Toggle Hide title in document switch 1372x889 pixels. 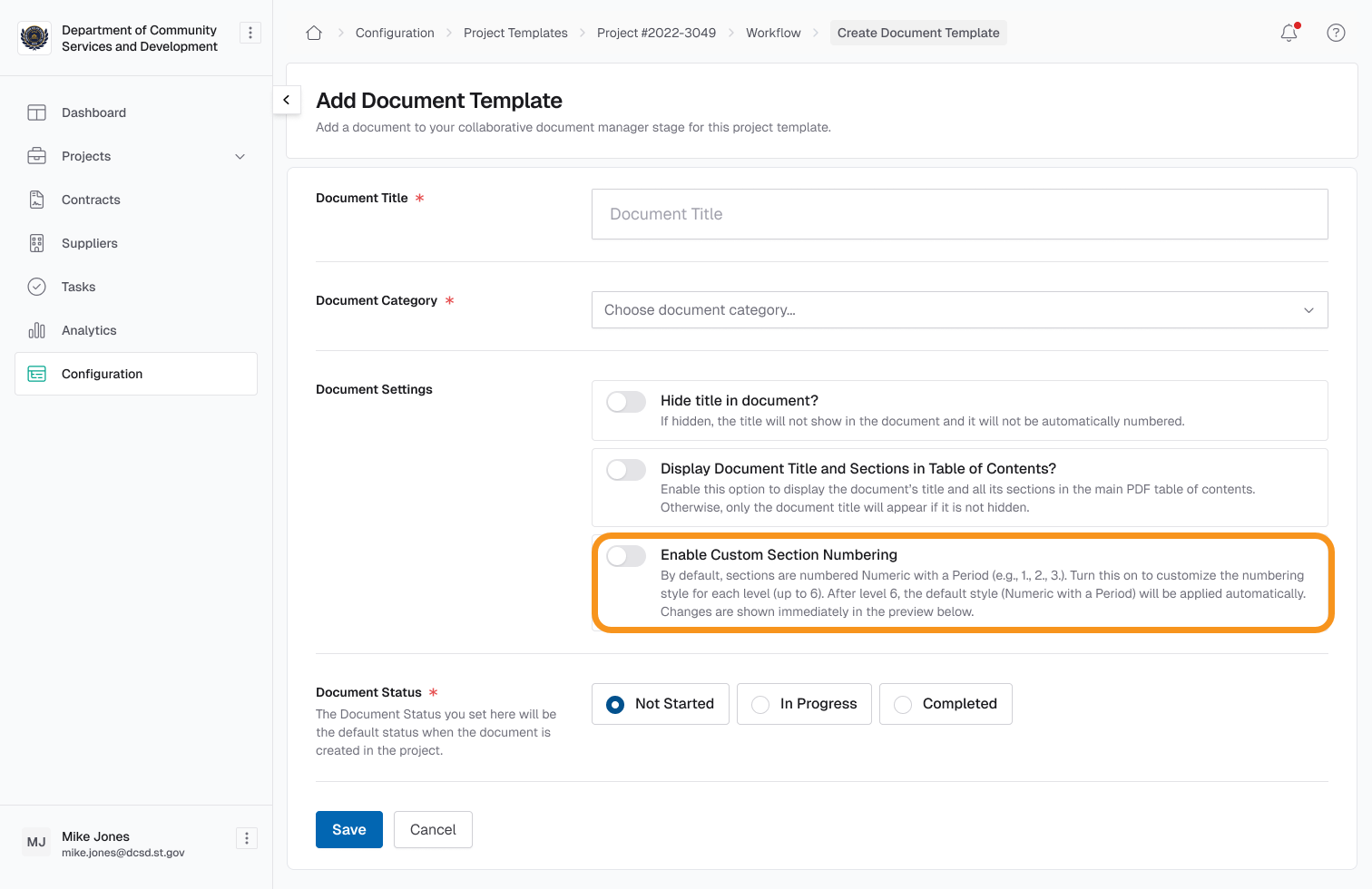626,402
